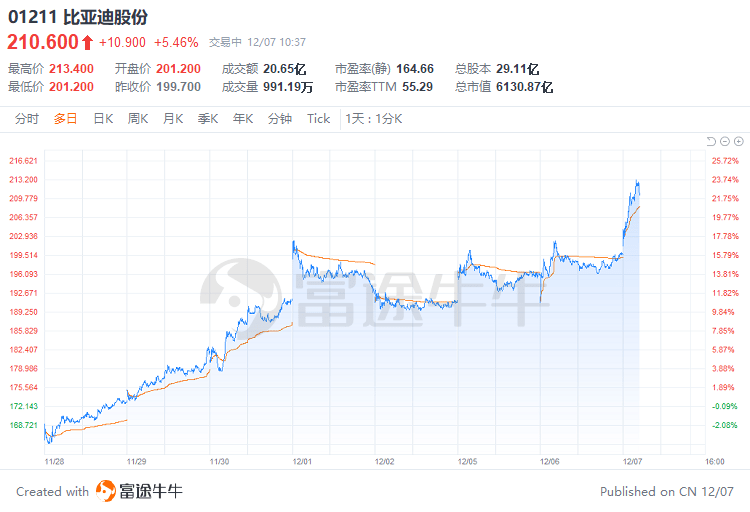Click the 总市值 value 6130.87亿
Screen dimensions: 750x512
click(x=525, y=87)
